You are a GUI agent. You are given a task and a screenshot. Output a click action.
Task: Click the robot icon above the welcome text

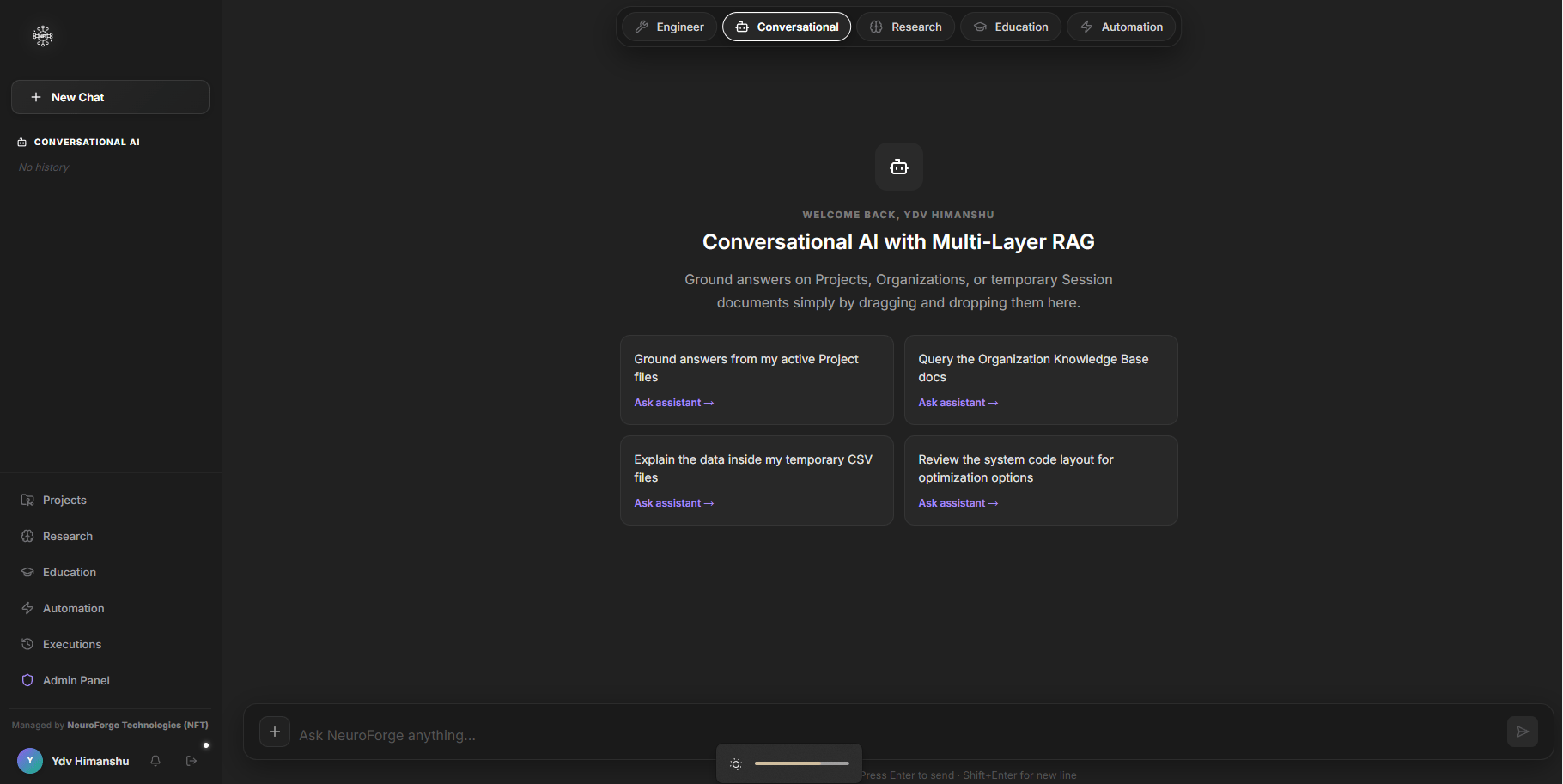[x=899, y=167]
